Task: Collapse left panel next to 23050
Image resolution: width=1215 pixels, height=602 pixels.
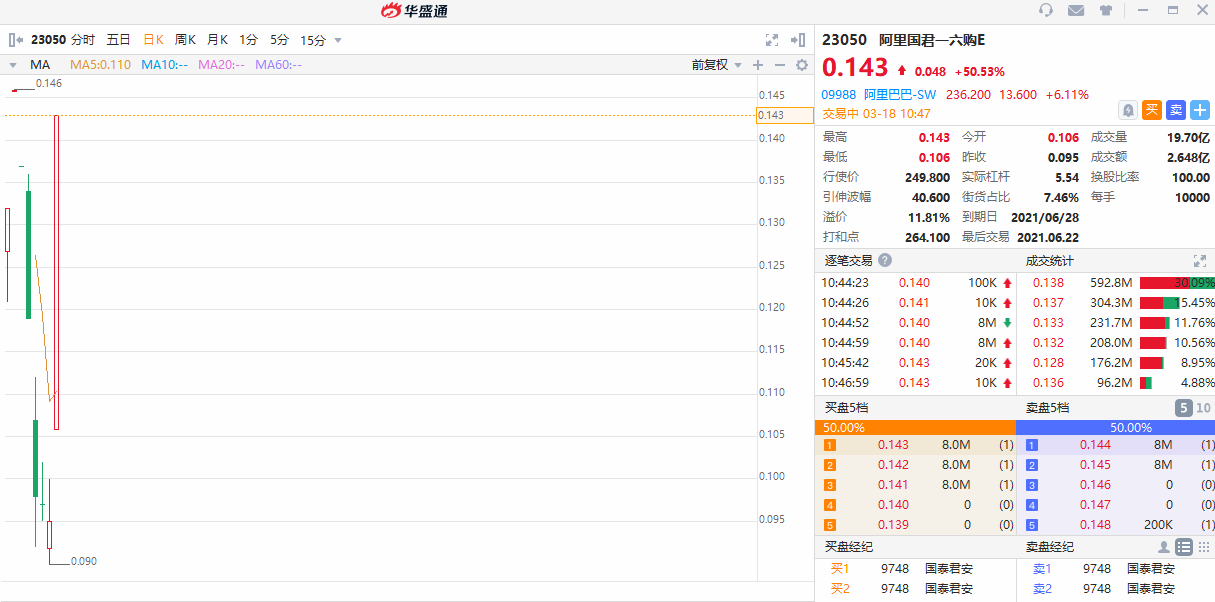Action: pos(16,40)
